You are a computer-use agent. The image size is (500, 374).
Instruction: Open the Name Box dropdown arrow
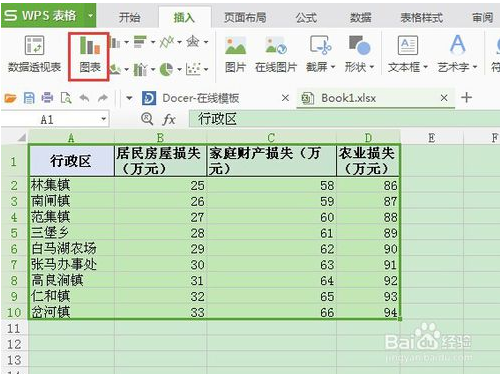[104, 119]
